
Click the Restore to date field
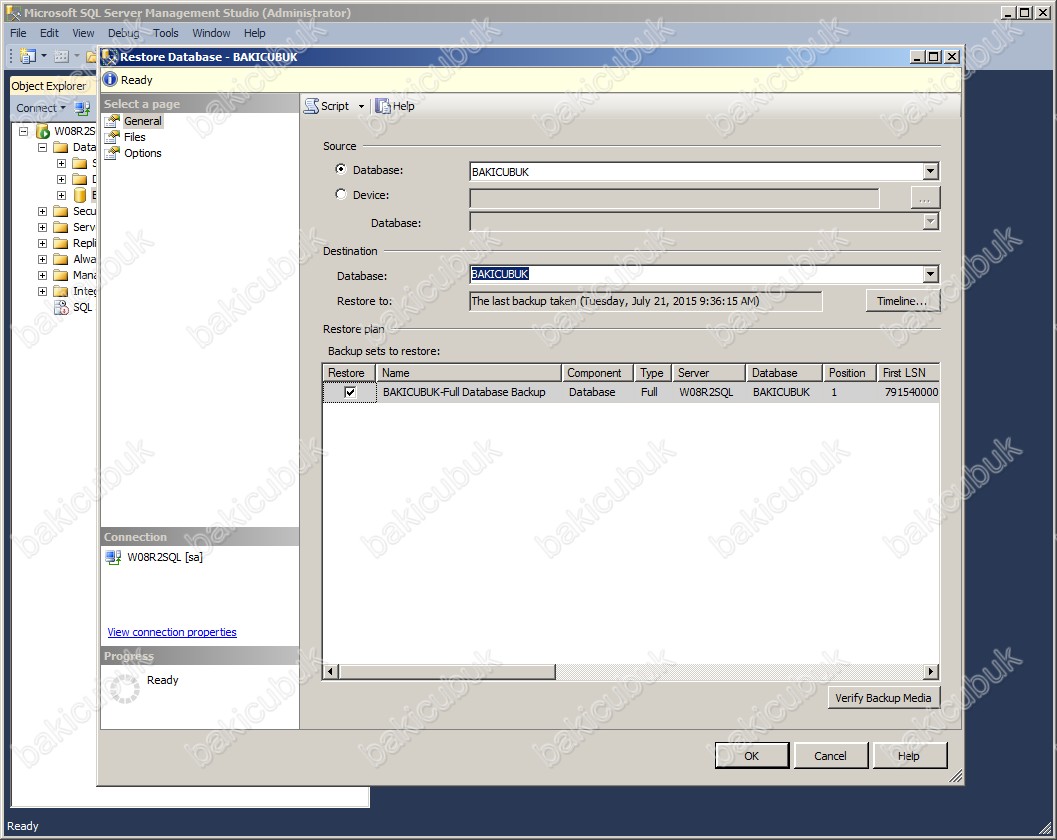[x=646, y=301]
